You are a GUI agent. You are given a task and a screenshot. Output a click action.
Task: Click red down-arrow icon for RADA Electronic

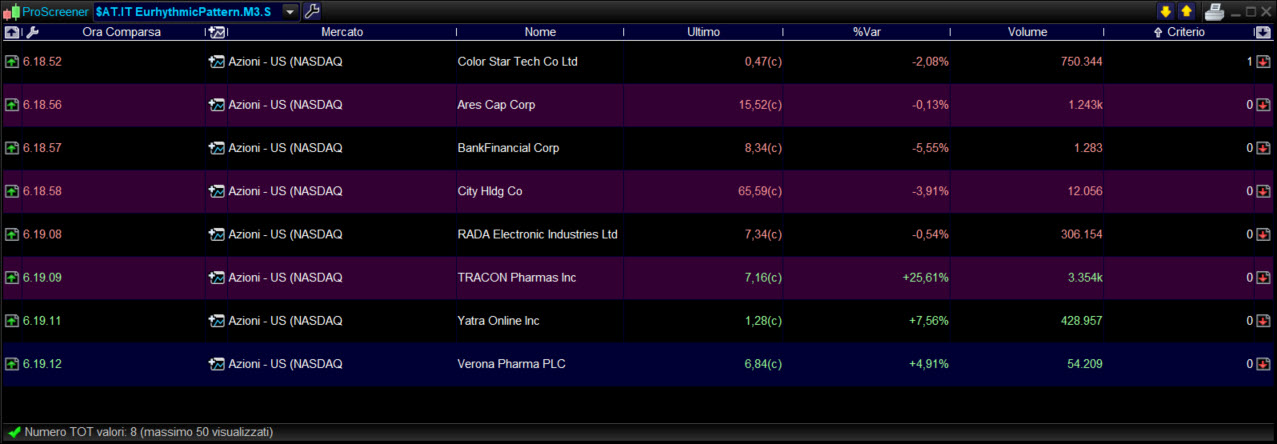1263,235
